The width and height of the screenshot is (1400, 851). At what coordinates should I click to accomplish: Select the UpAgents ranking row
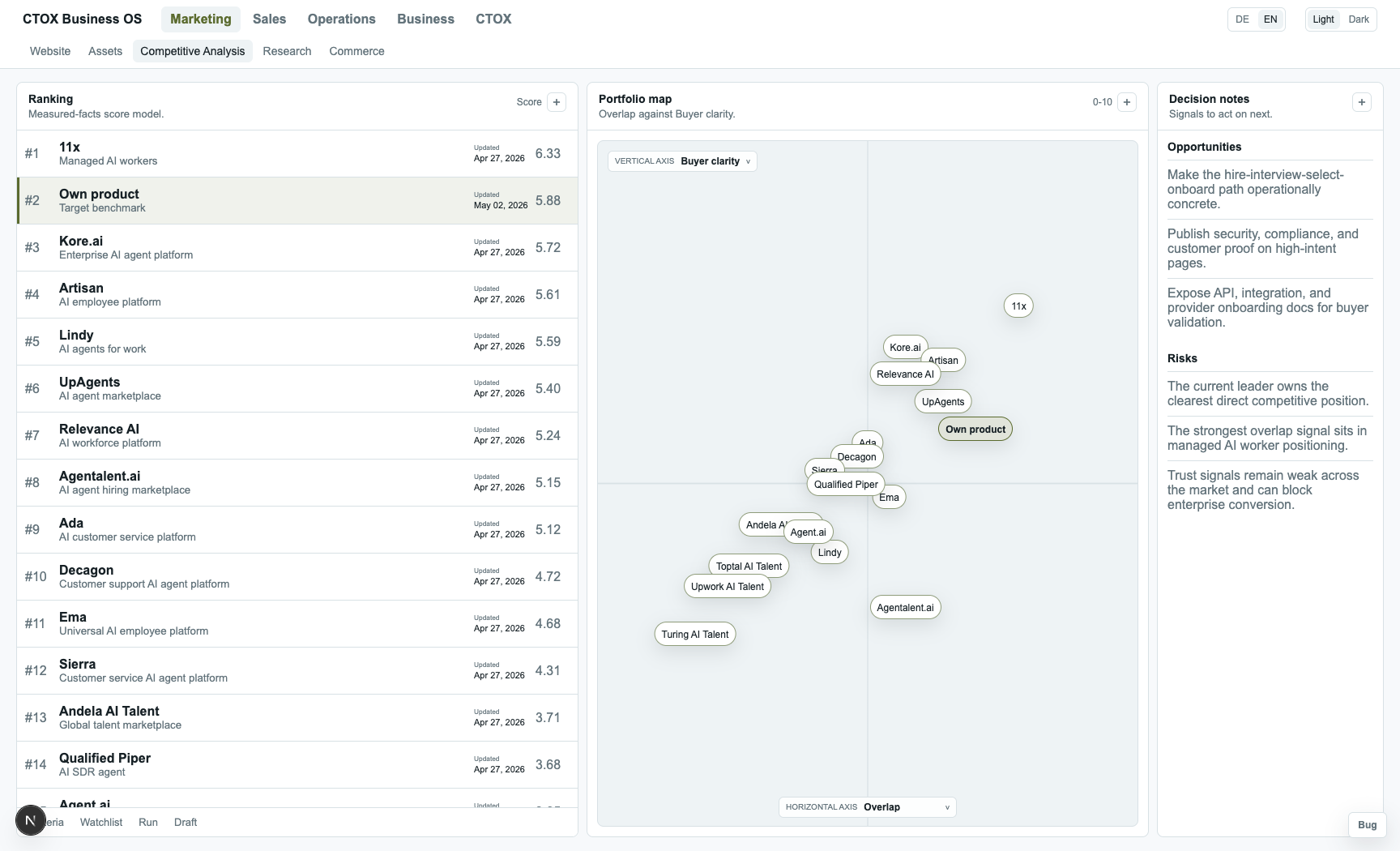297,388
